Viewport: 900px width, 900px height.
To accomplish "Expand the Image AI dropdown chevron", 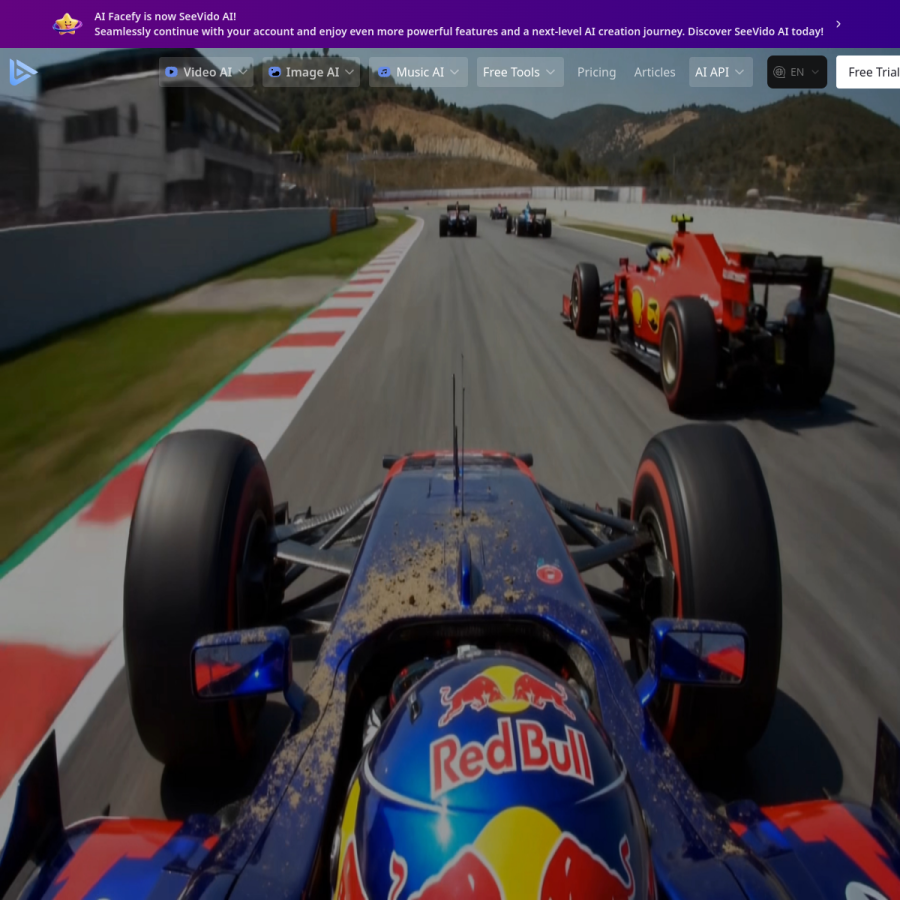I will (350, 72).
